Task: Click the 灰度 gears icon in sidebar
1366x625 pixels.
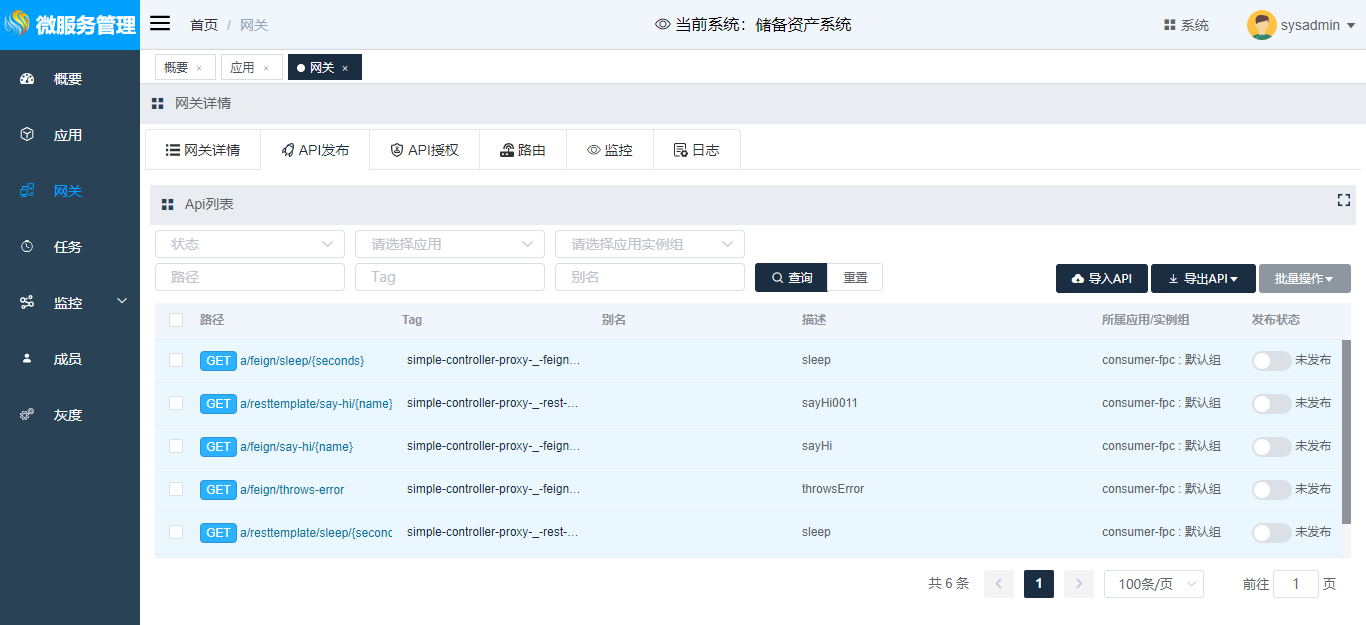Action: [27, 415]
